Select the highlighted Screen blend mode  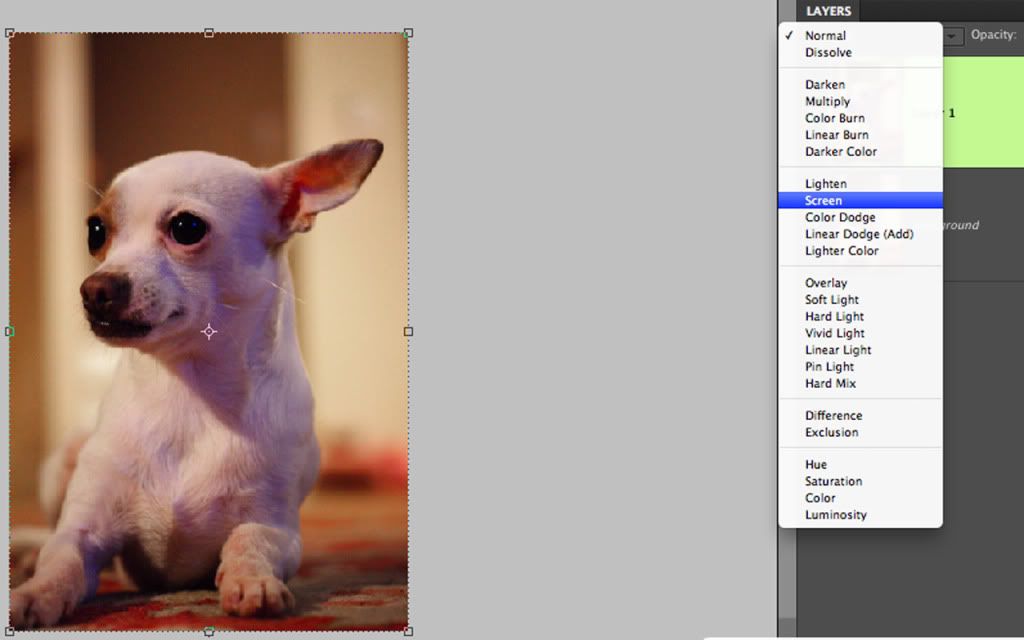[860, 200]
